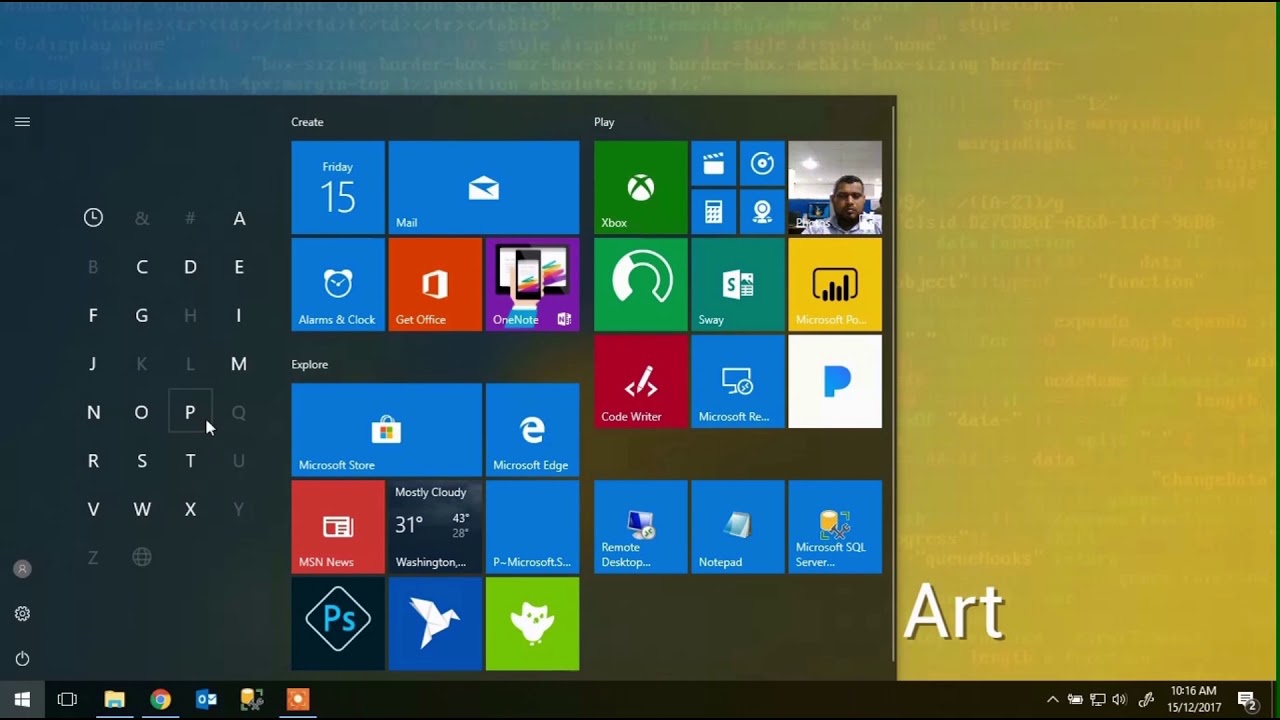Open the Pandora white P tile
The height and width of the screenshot is (720, 1280).
(835, 381)
